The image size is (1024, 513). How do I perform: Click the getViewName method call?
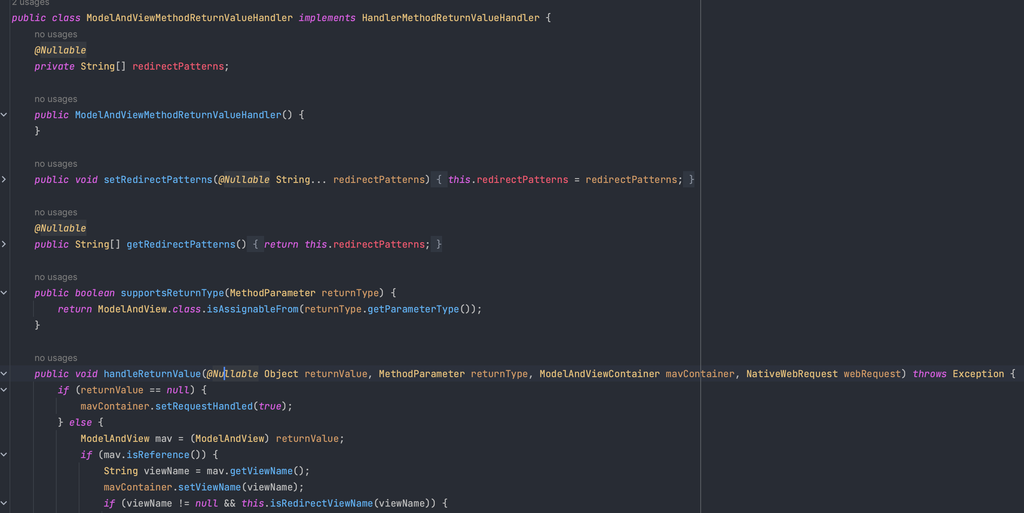(261, 471)
